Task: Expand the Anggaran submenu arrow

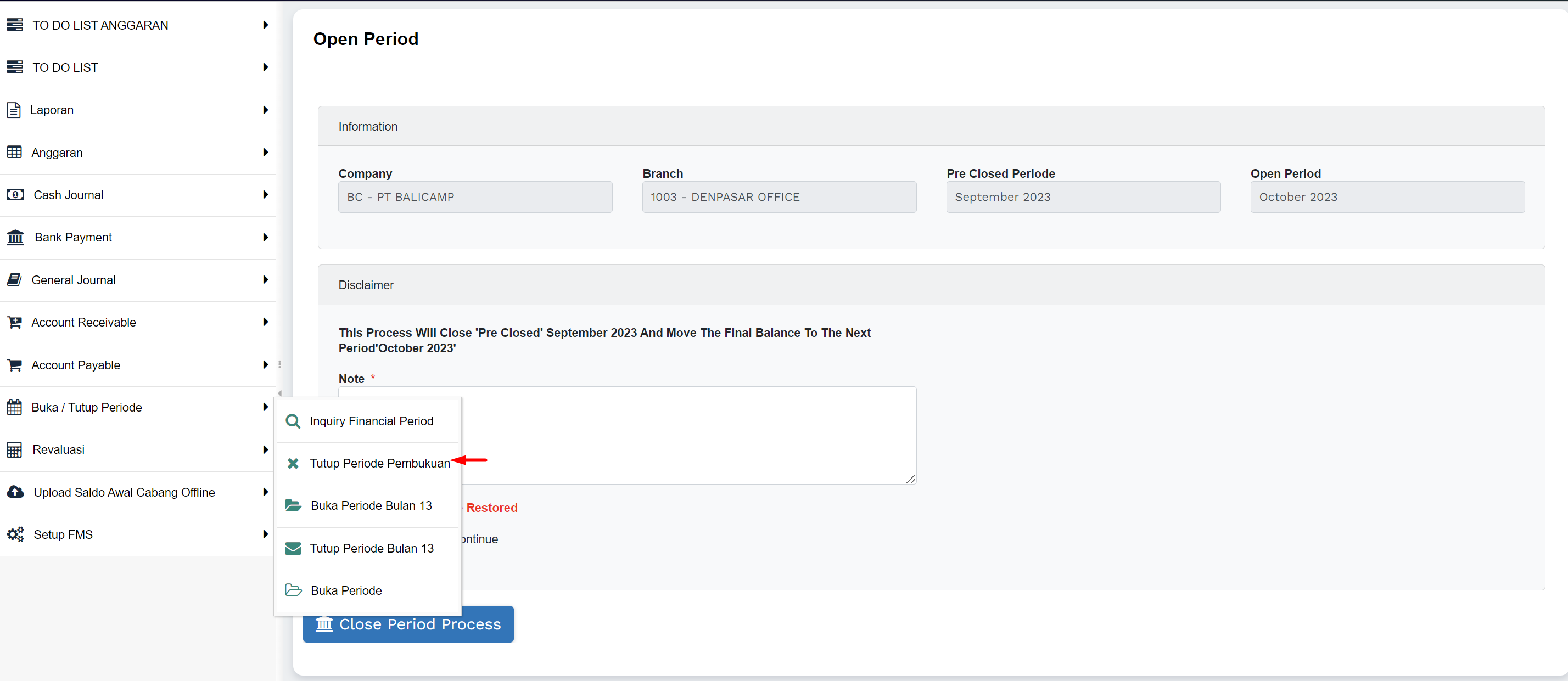Action: pos(265,152)
